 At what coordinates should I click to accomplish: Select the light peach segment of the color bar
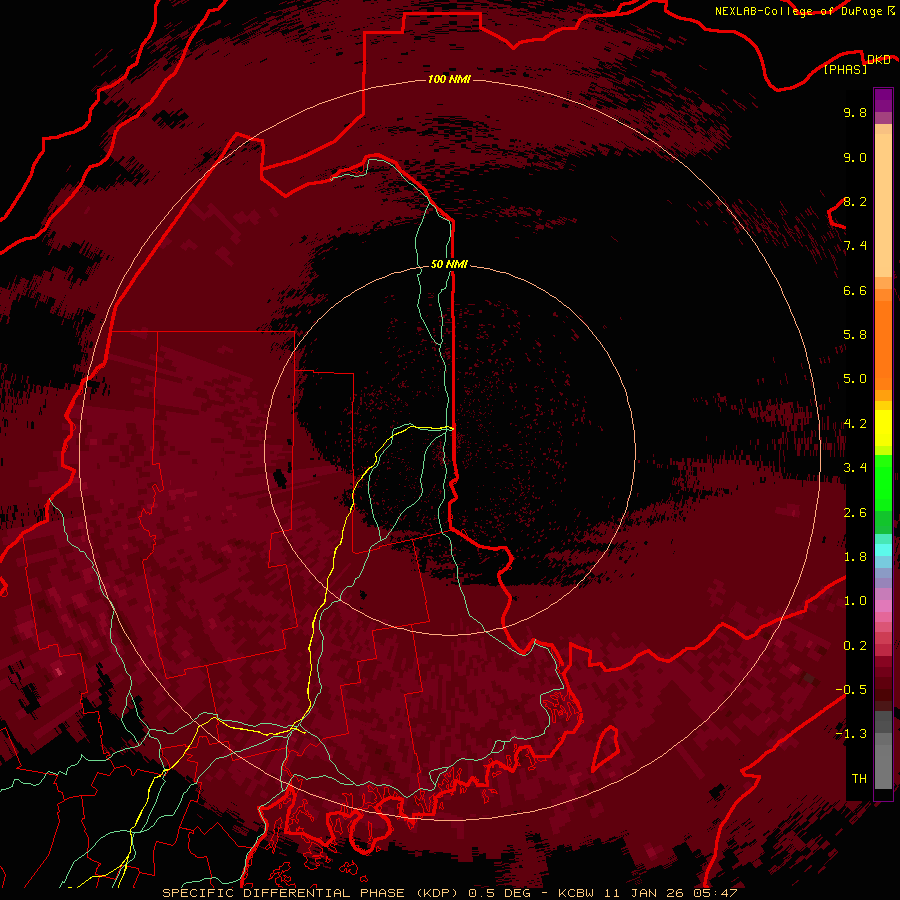[883, 205]
